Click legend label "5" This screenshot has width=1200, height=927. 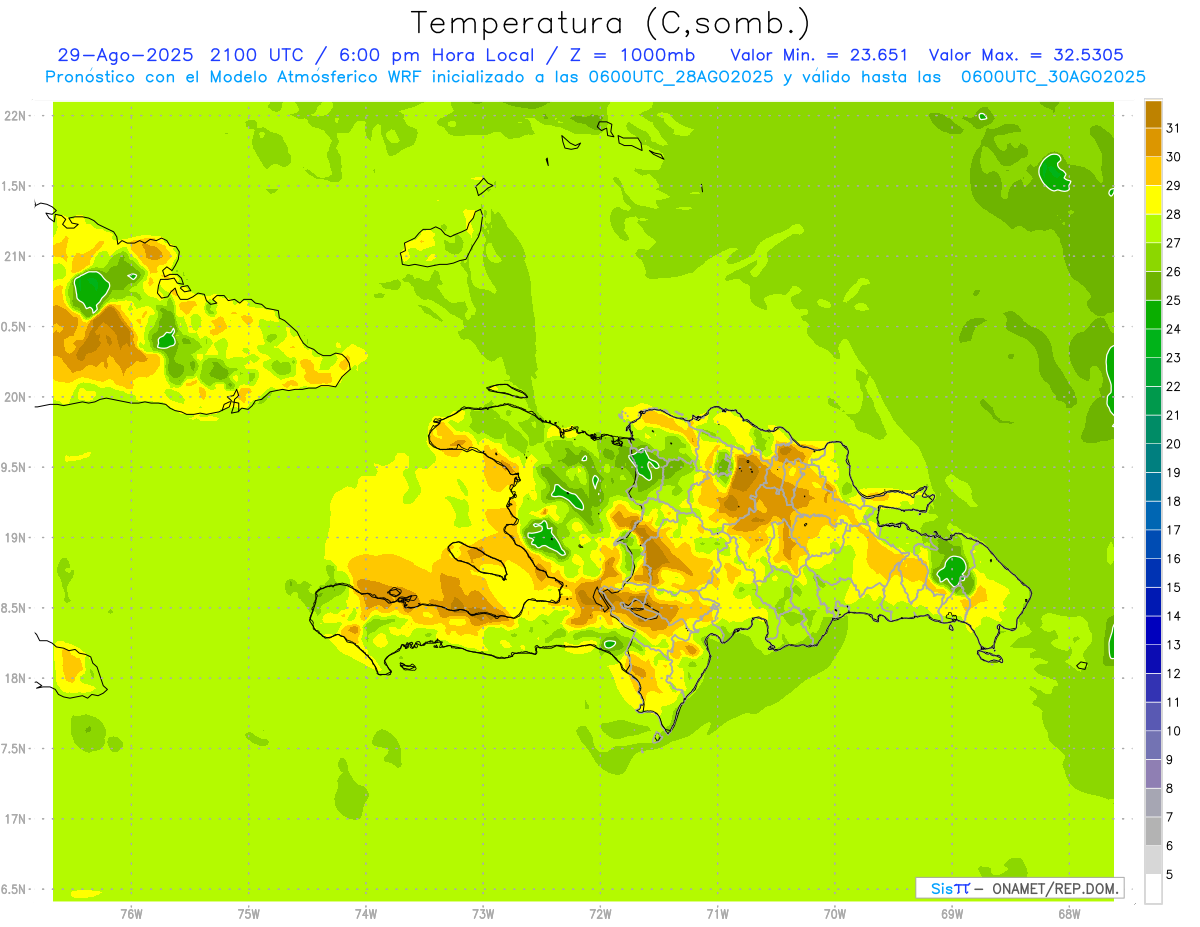tap(1170, 874)
